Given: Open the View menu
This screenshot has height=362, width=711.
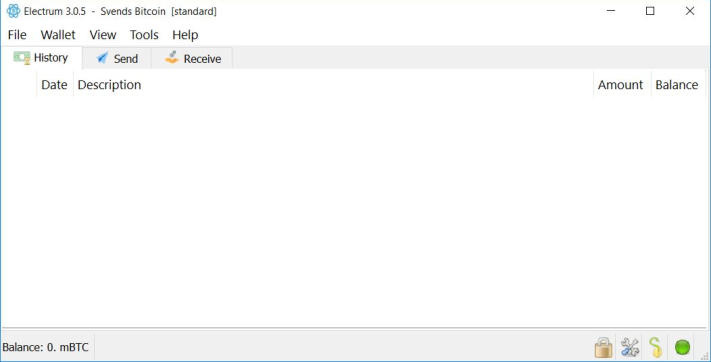Looking at the screenshot, I should [102, 35].
